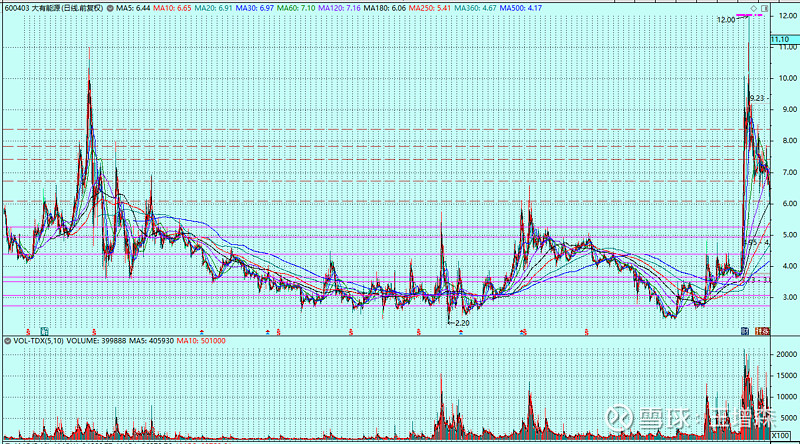This screenshot has width=800, height=444.
Task: Open the 财务 info marker on timeline
Action: (x=764, y=330)
